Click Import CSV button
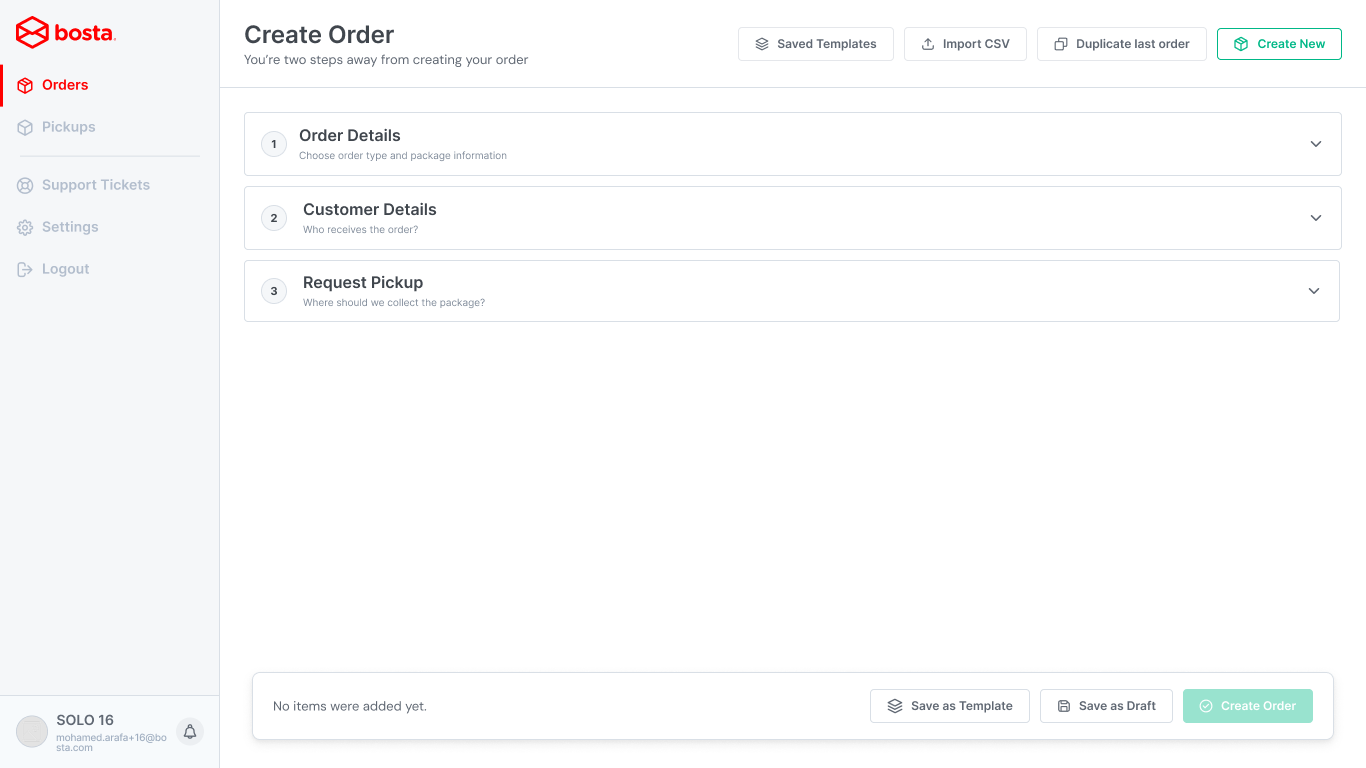The height and width of the screenshot is (768, 1366). (x=965, y=44)
